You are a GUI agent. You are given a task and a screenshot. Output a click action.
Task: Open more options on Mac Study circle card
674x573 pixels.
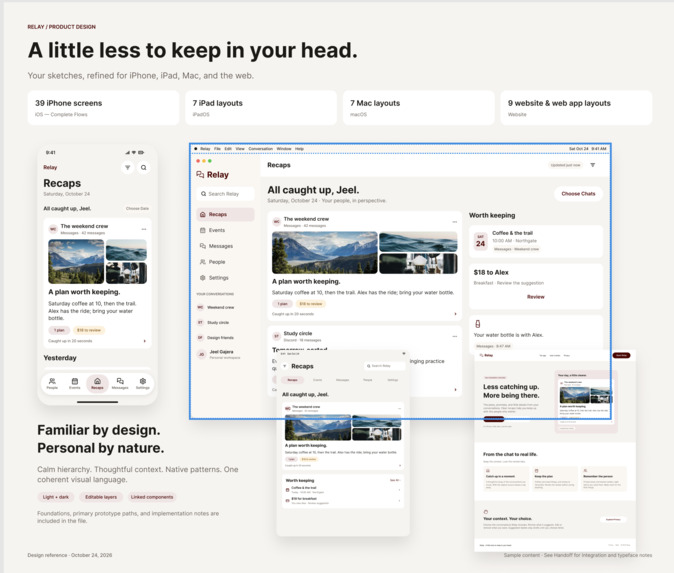[455, 336]
